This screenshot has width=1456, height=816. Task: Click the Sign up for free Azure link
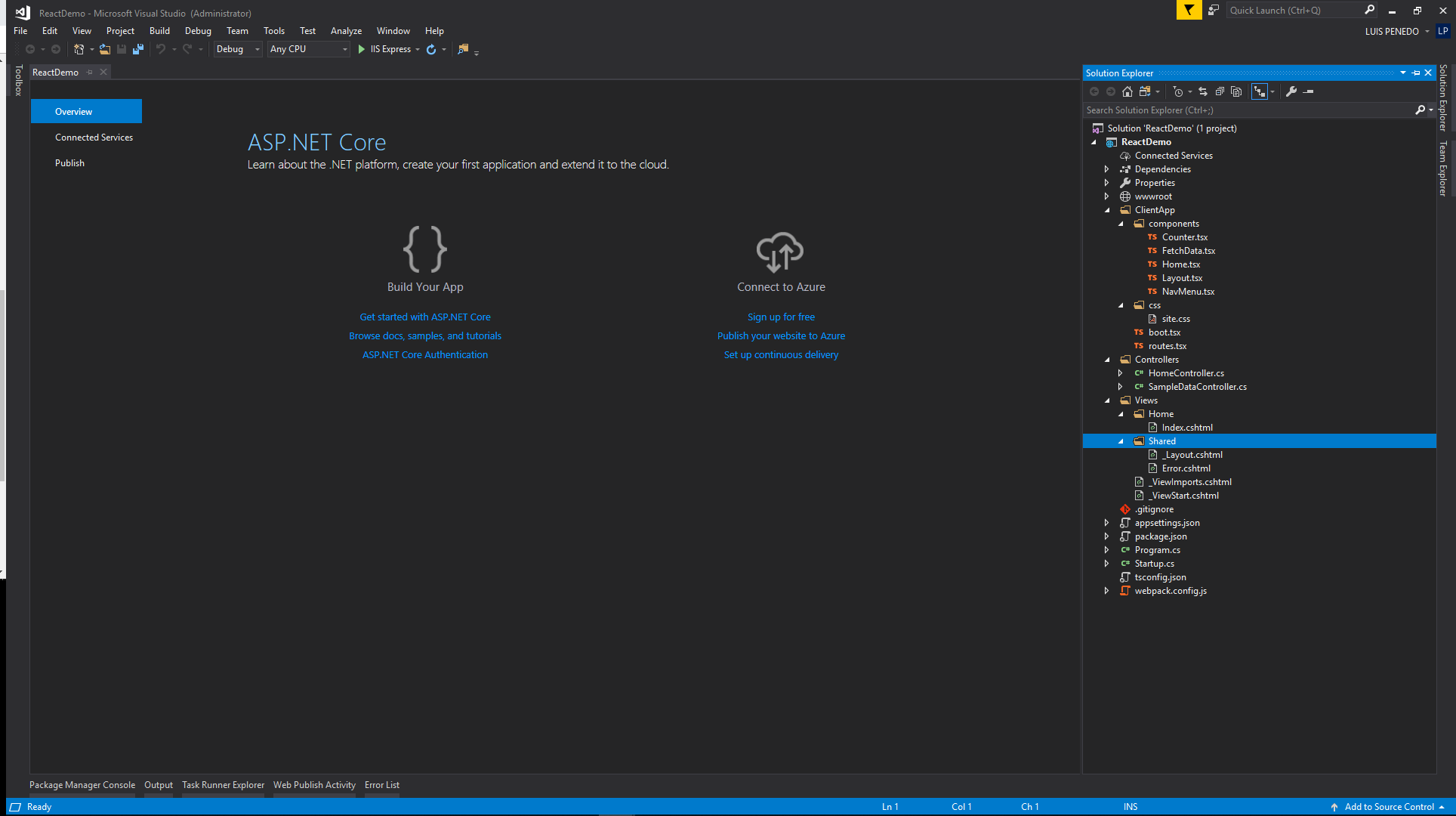click(781, 317)
